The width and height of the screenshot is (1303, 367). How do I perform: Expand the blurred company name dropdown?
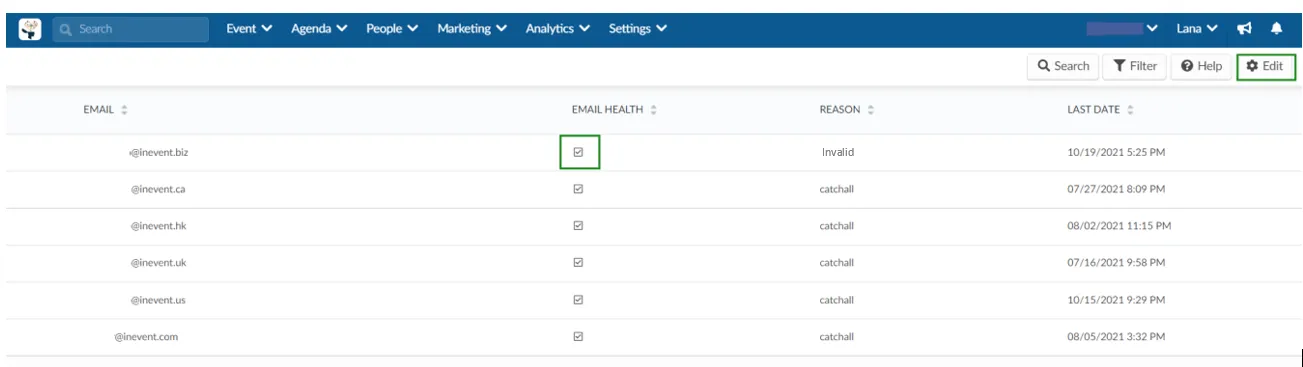tap(1122, 29)
